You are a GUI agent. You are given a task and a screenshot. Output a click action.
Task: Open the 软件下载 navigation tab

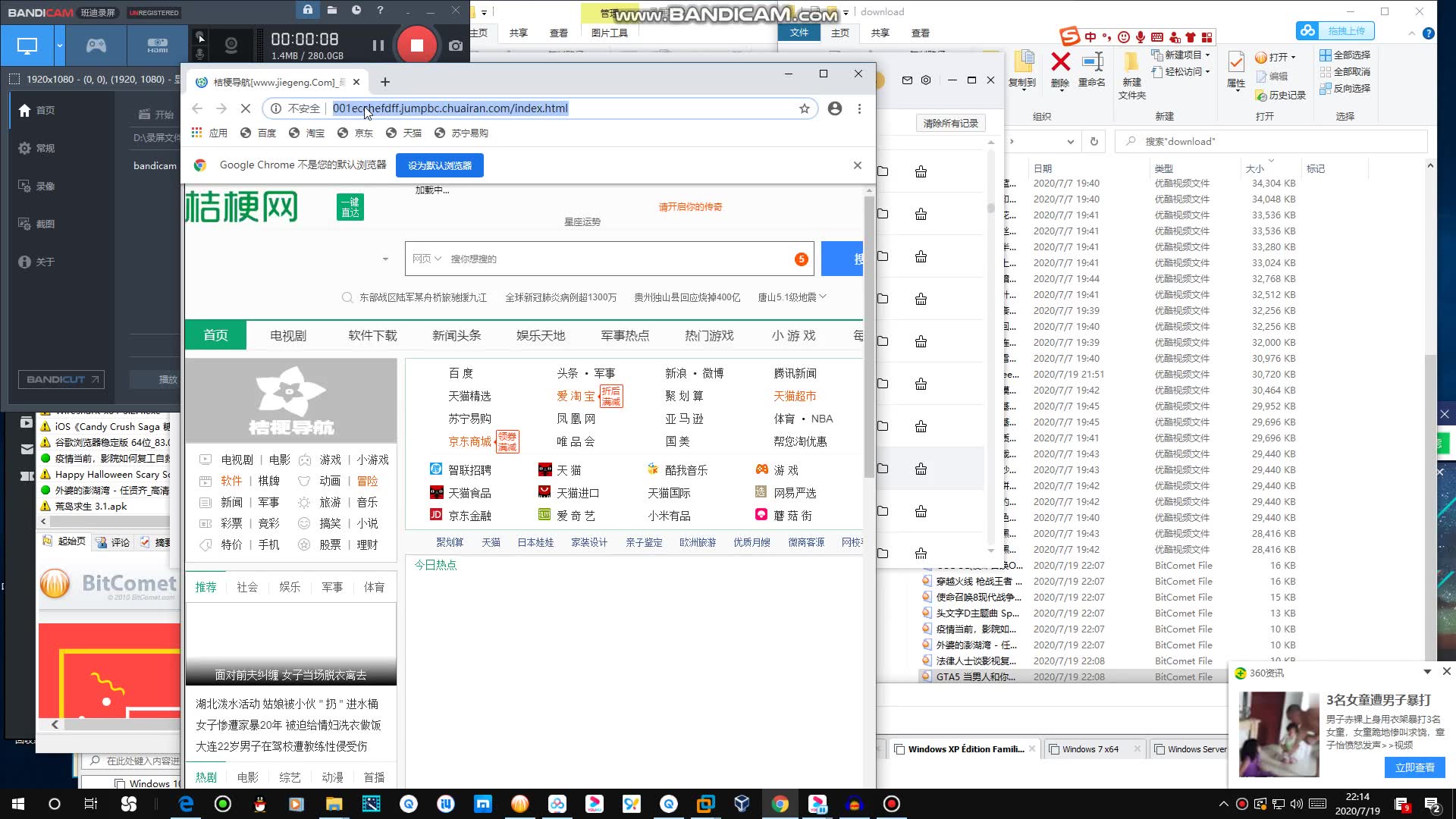[x=372, y=335]
